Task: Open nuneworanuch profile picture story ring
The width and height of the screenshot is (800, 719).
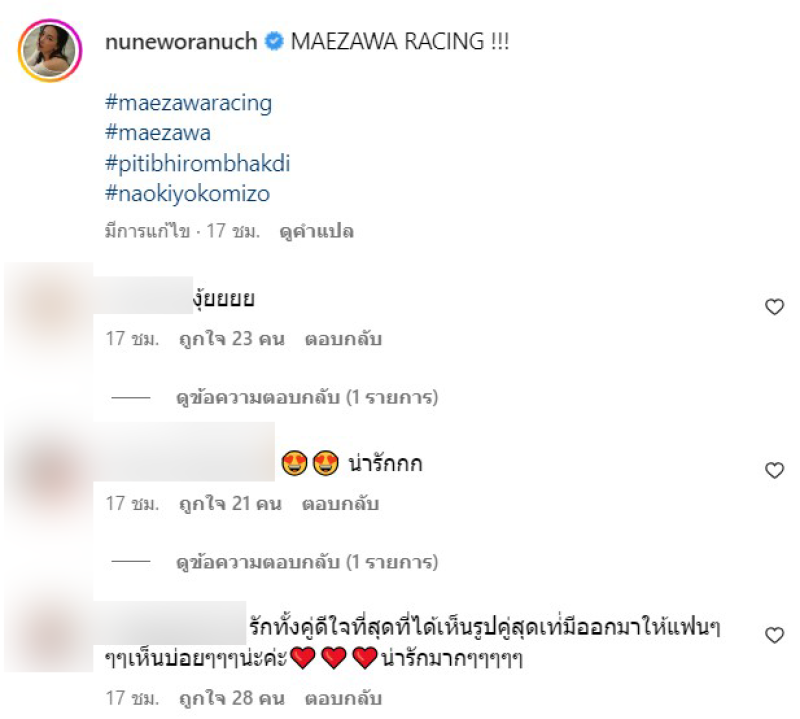Action: [50, 51]
